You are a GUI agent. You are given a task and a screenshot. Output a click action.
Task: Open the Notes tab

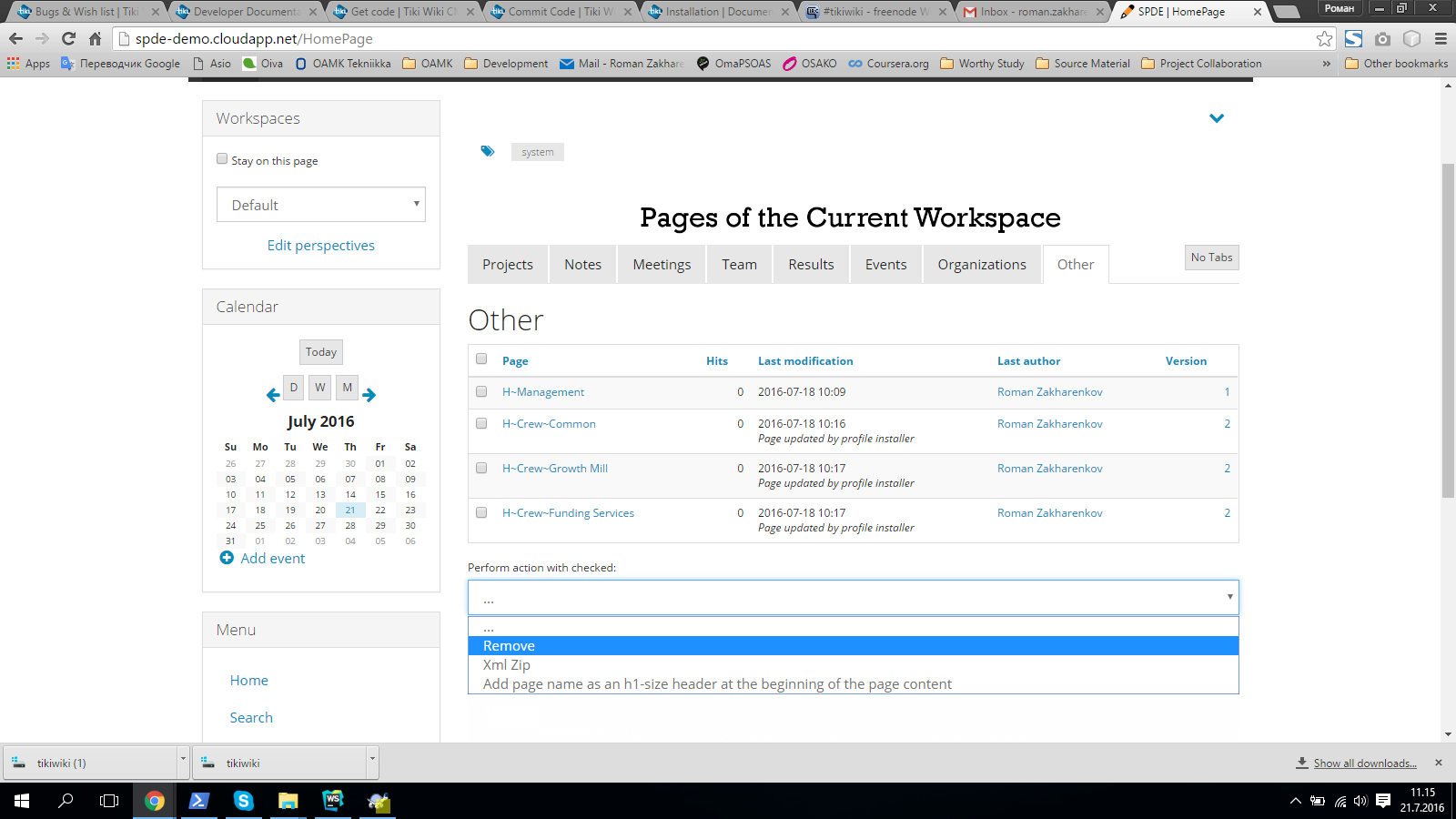tap(582, 264)
